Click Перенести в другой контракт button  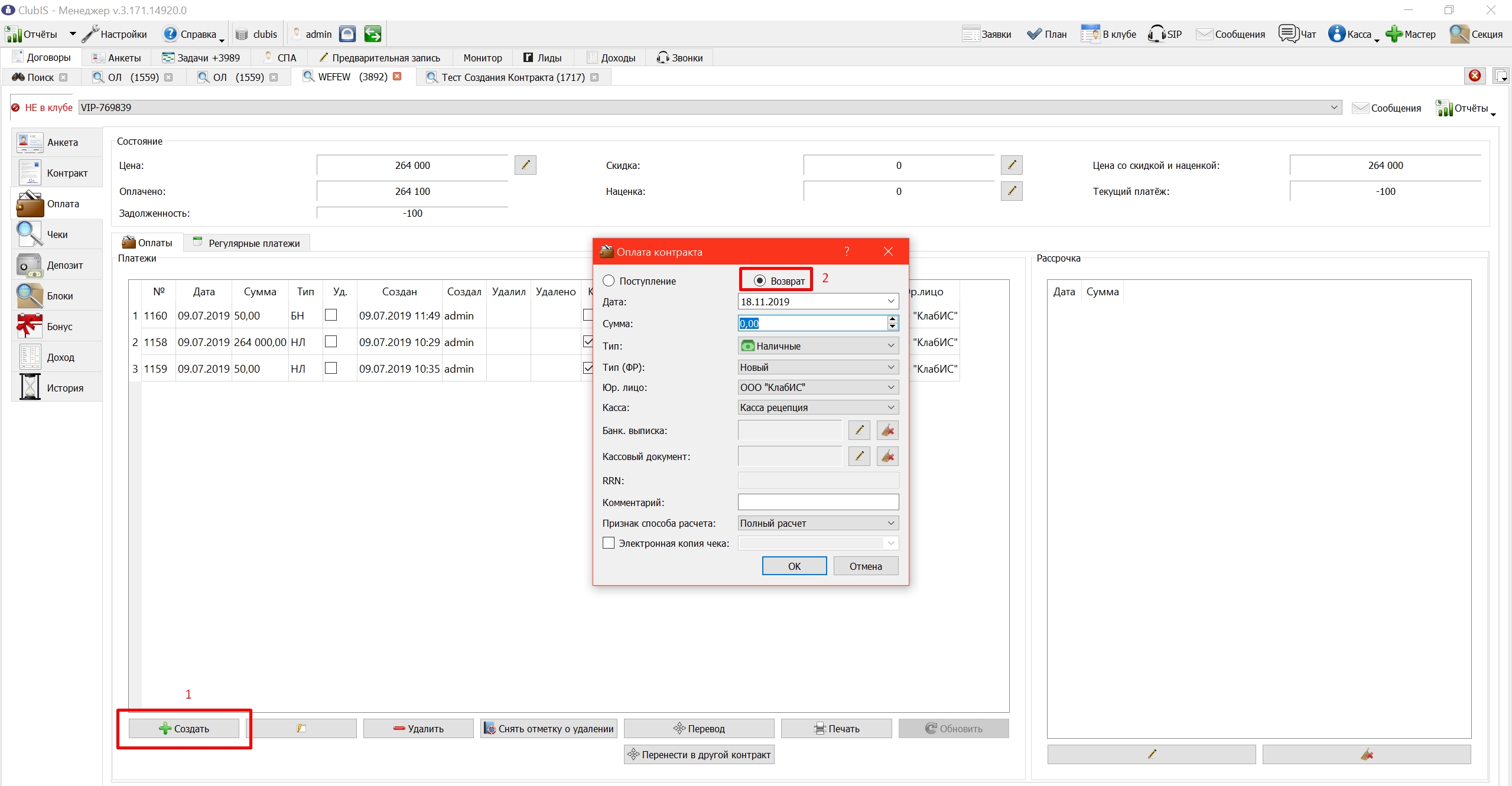[699, 754]
